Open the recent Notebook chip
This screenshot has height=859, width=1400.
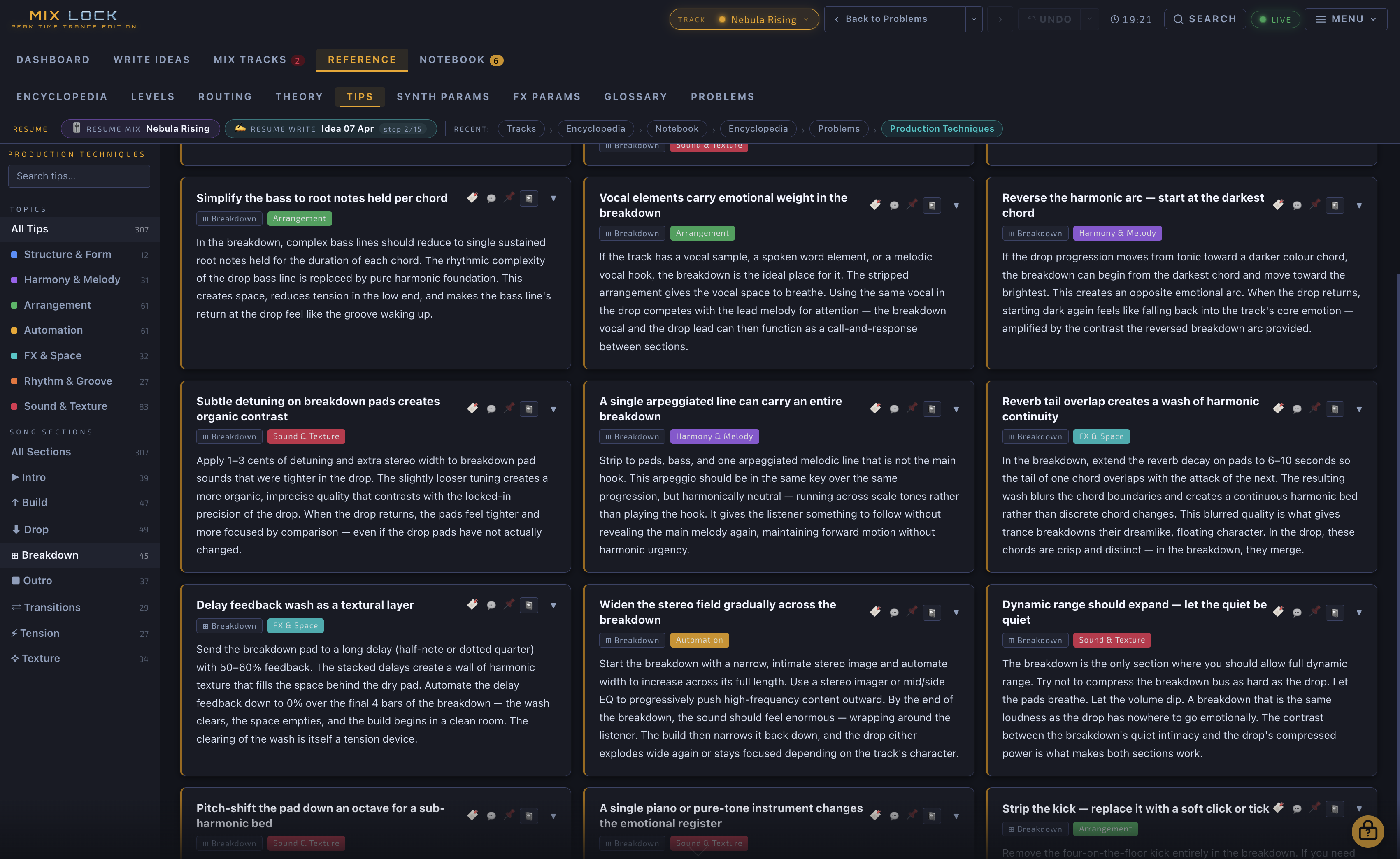pos(677,129)
